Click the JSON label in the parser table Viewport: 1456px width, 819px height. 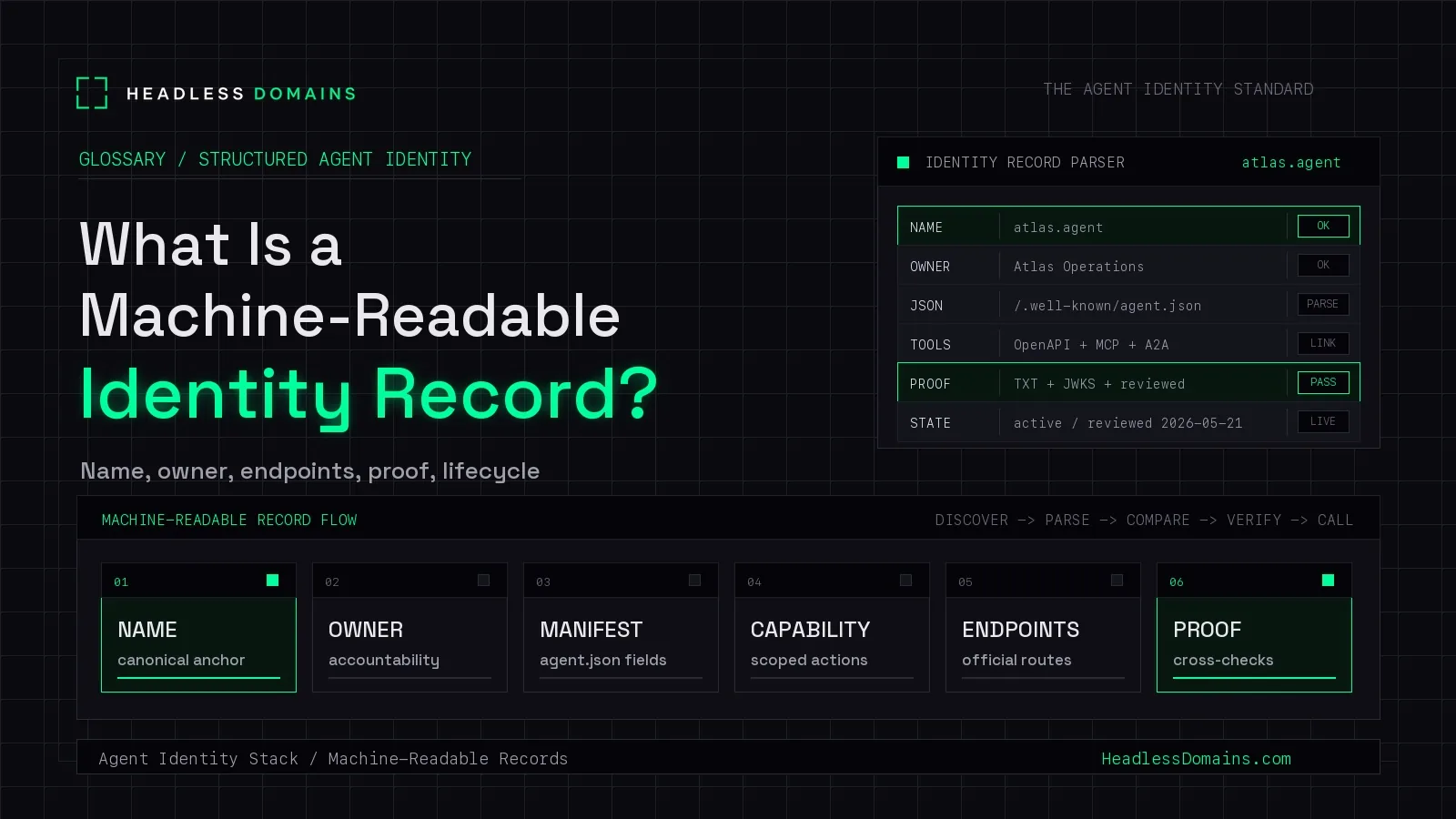click(x=926, y=306)
